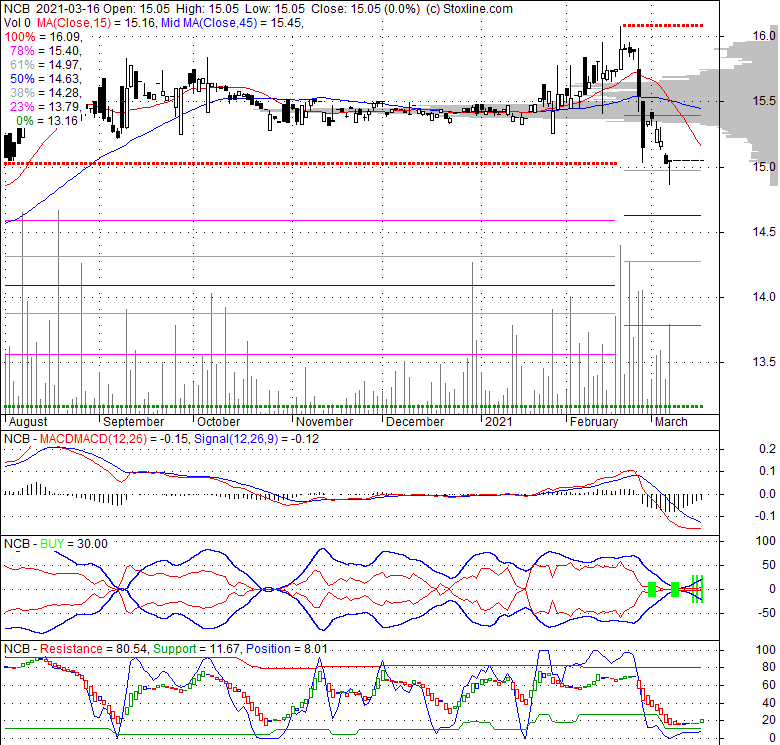Screen dimensions: 780x745
Task: Click the 'Support = 11.67' legend
Action: click(197, 649)
